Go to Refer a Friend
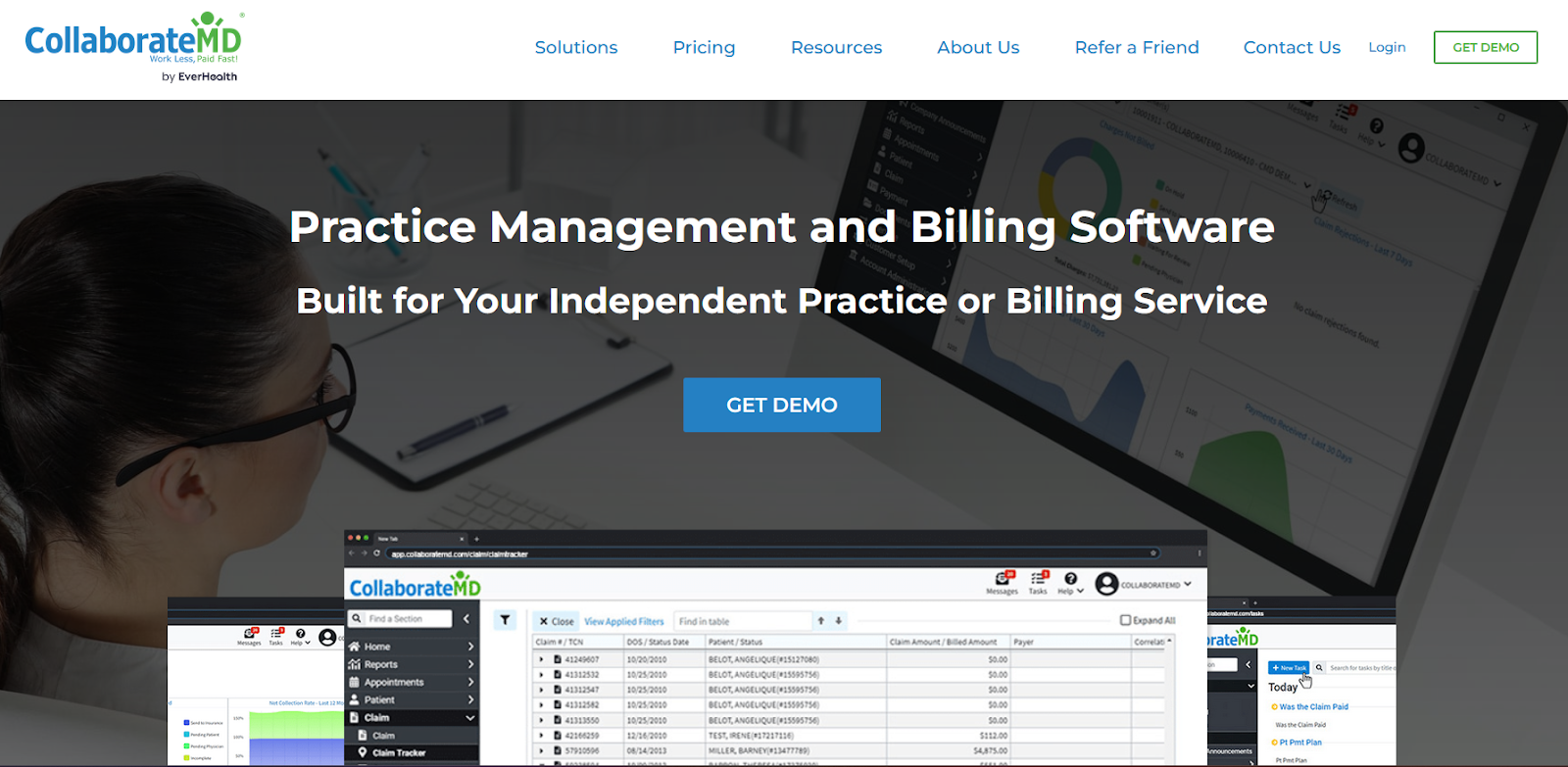This screenshot has width=1568, height=767. pyautogui.click(x=1137, y=47)
